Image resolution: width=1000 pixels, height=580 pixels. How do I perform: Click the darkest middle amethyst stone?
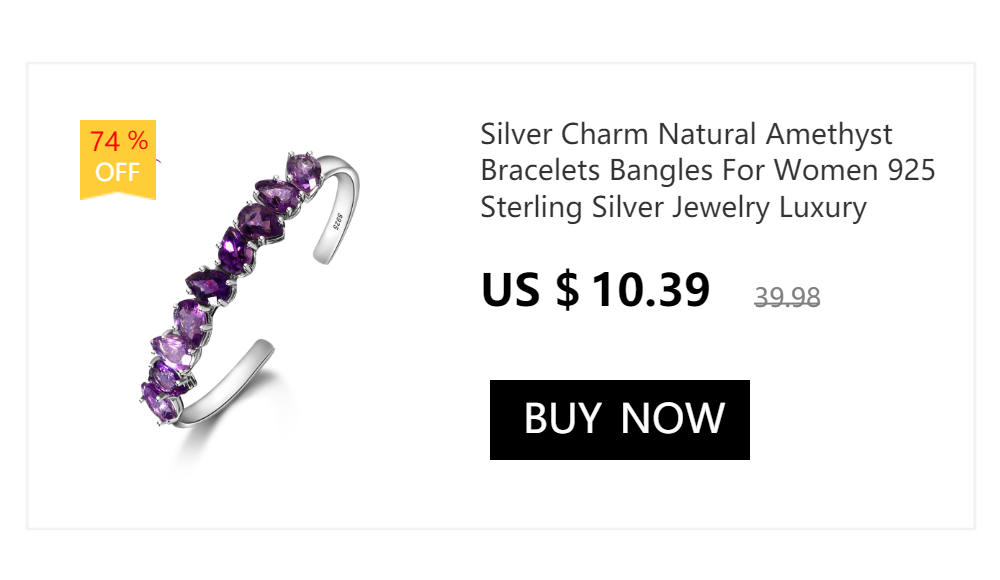tap(233, 249)
